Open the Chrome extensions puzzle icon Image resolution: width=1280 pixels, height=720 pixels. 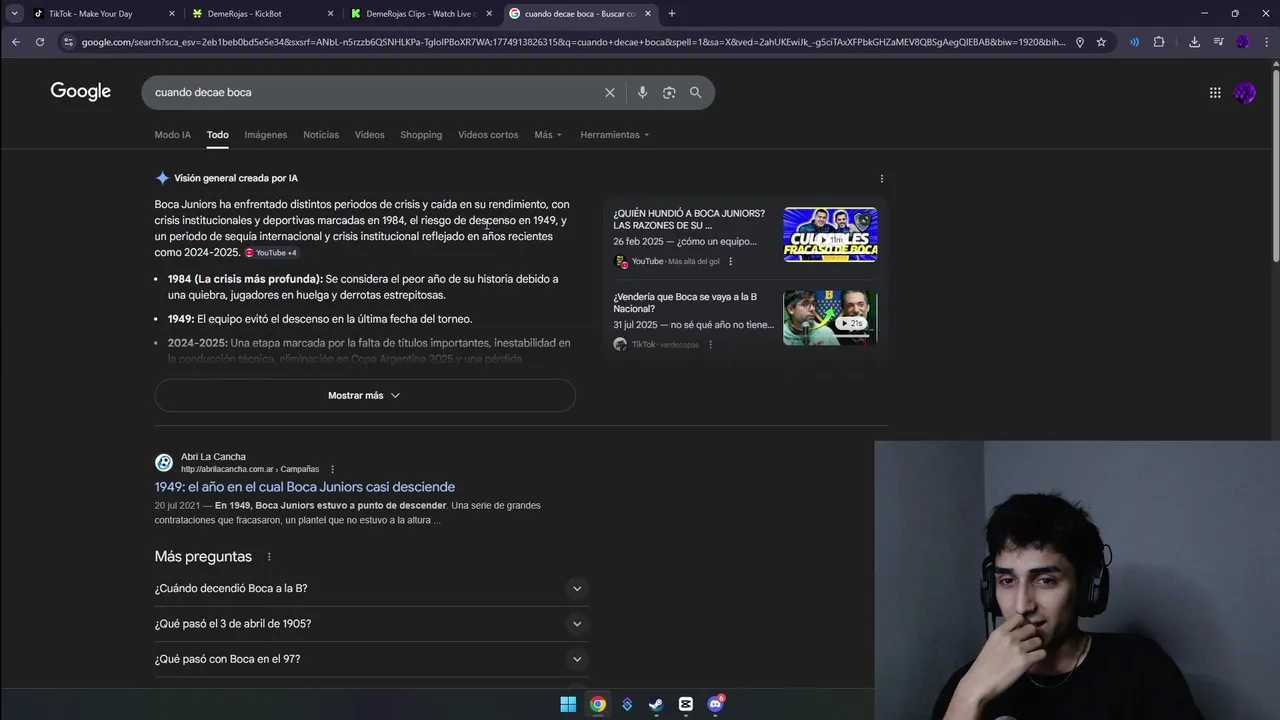click(1159, 42)
